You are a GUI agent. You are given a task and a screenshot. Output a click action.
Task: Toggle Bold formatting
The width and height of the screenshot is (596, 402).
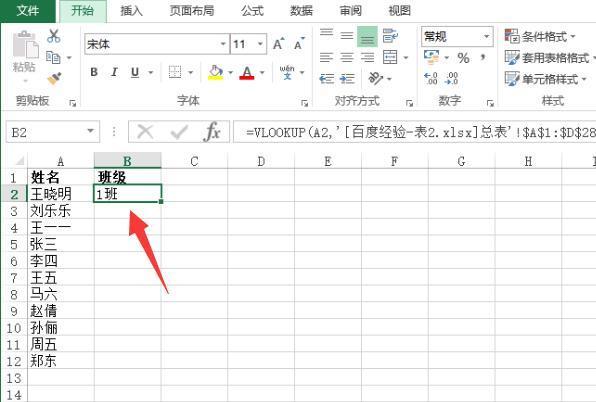[94, 72]
